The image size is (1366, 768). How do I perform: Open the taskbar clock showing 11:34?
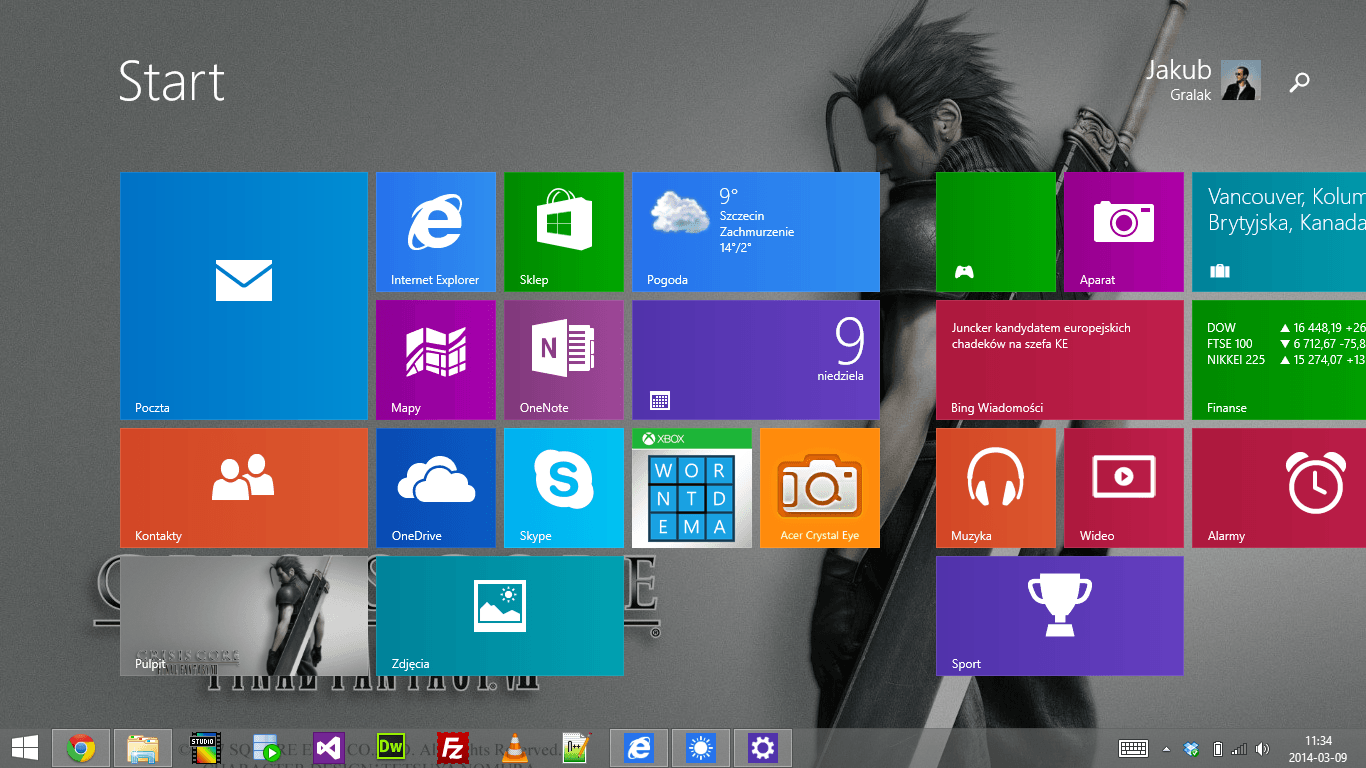tap(1317, 748)
